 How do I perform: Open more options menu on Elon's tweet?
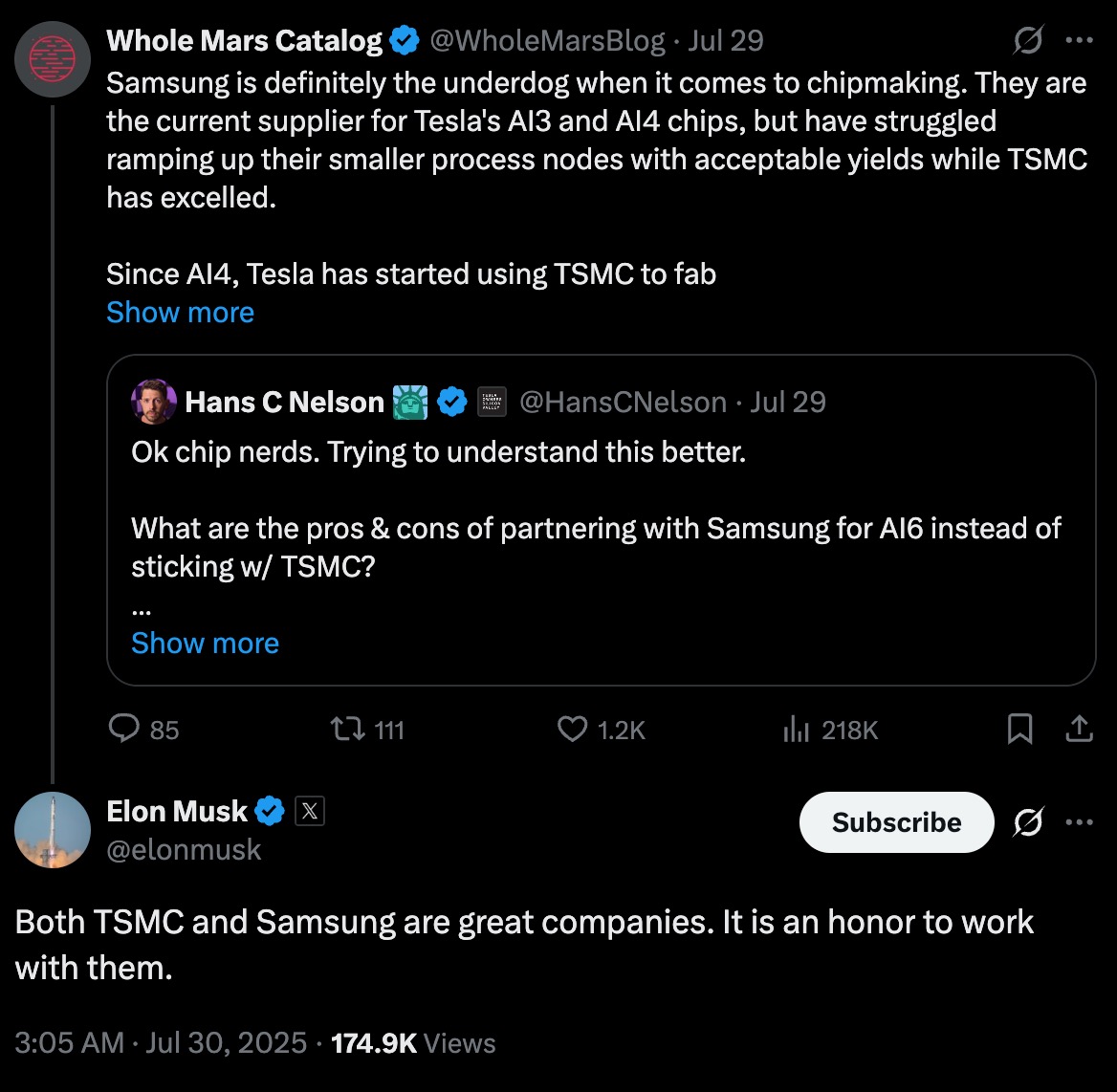pos(1079,822)
